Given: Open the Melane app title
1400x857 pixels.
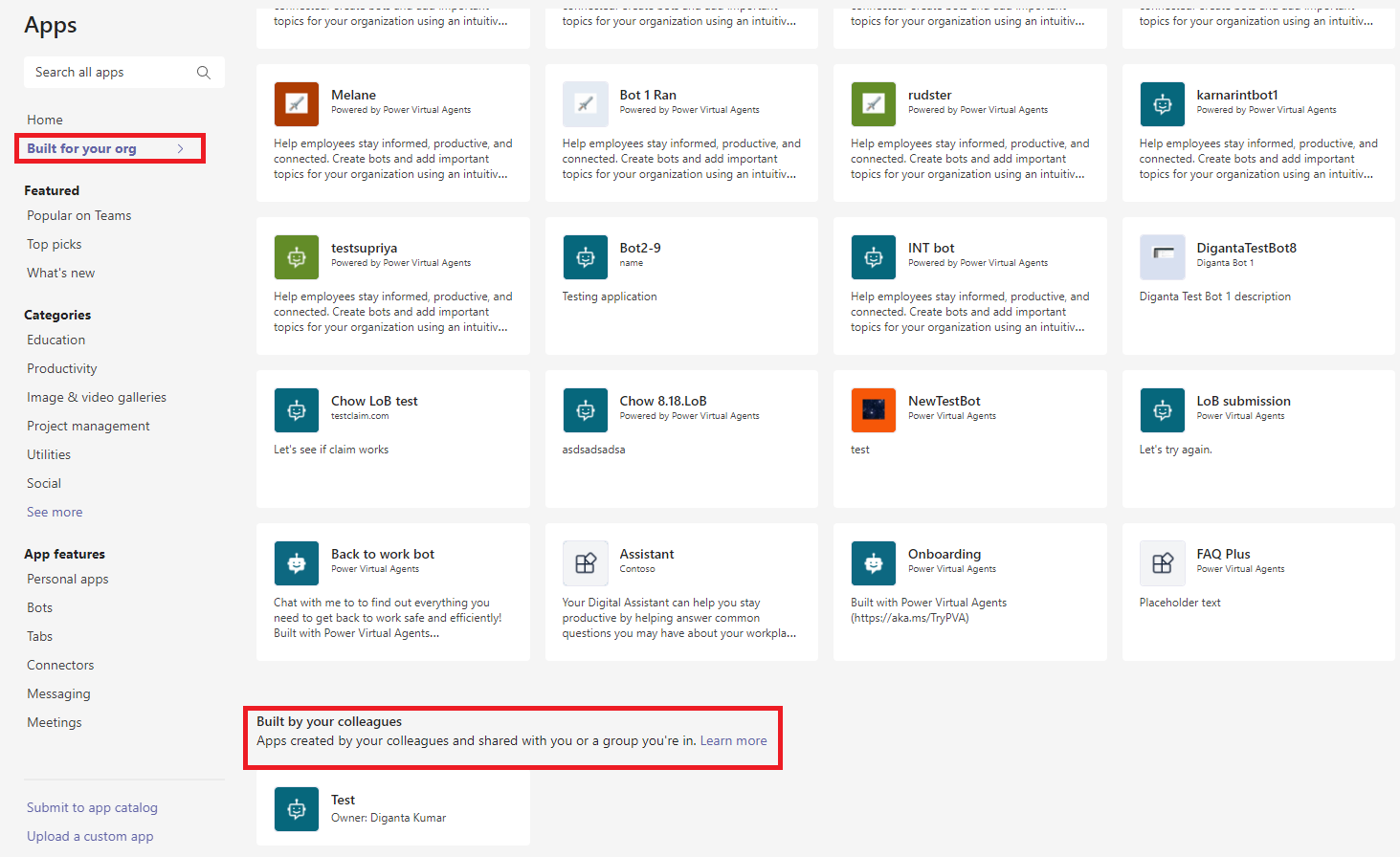Looking at the screenshot, I should (353, 95).
